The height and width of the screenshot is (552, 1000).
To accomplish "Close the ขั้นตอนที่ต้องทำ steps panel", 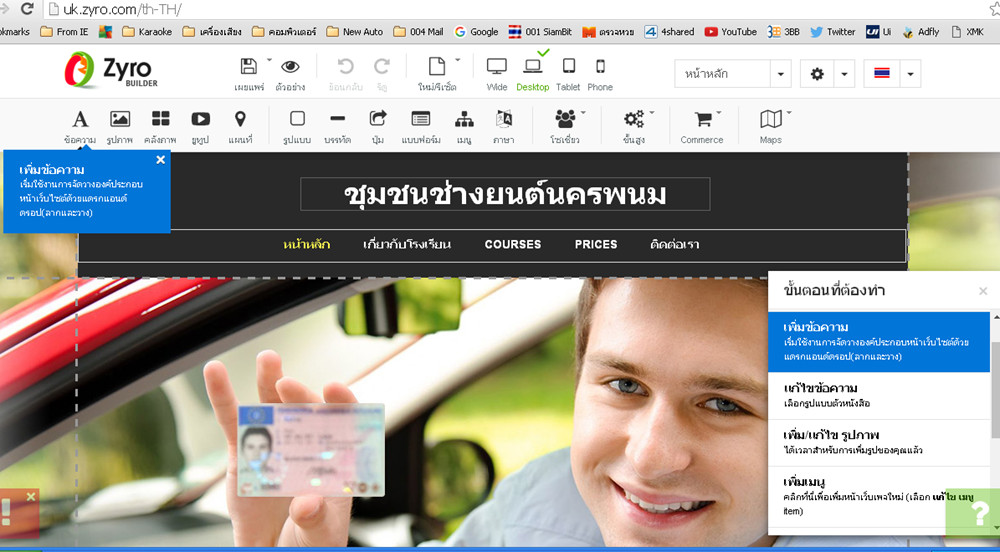I will click(983, 291).
